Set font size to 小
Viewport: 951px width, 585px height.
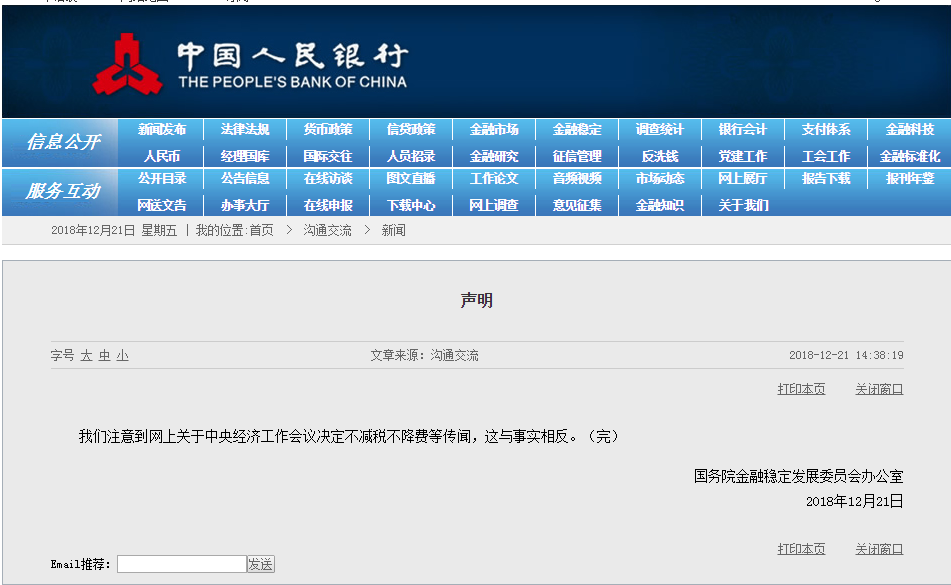click(x=122, y=356)
